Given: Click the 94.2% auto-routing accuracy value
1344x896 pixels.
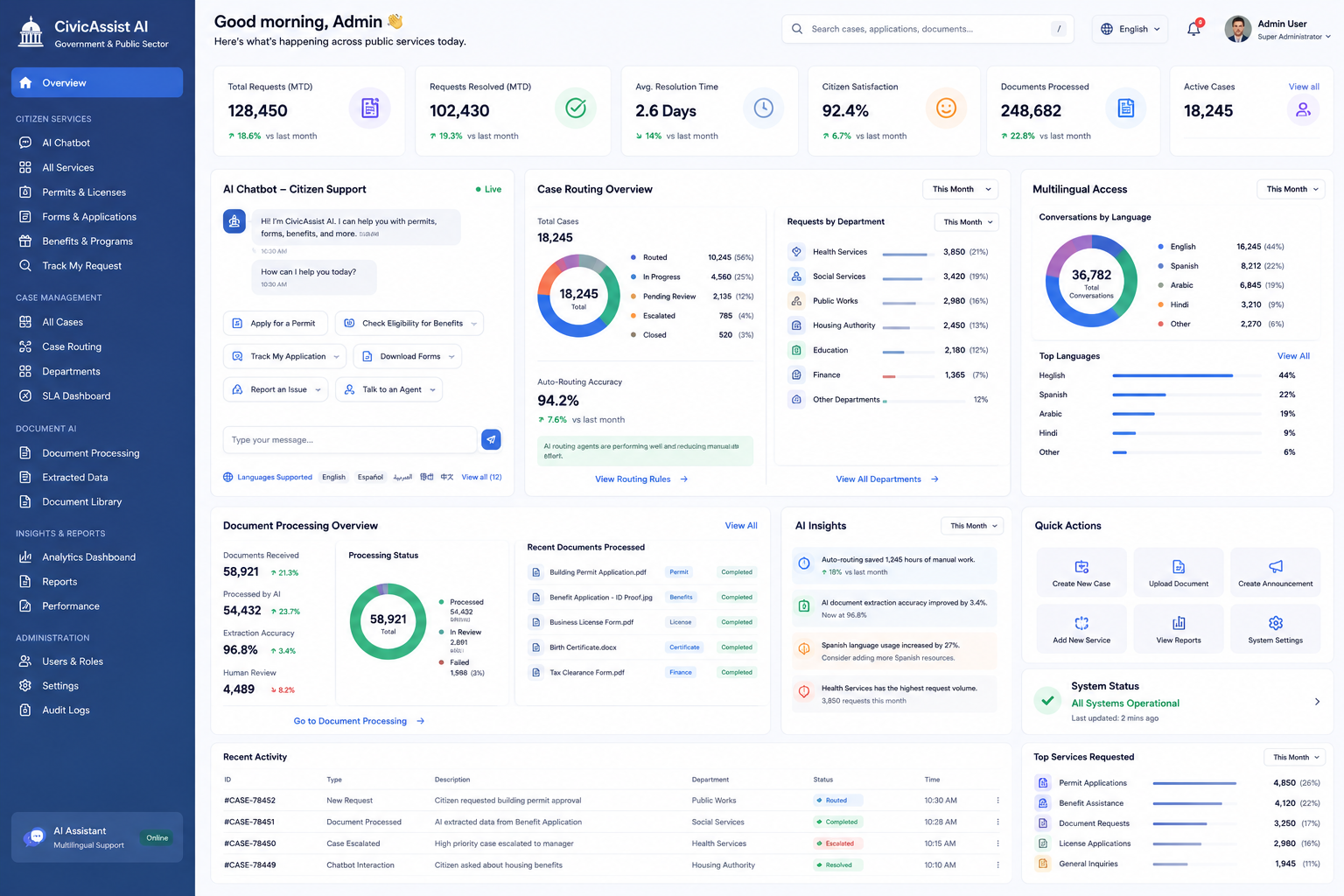Looking at the screenshot, I should [558, 401].
